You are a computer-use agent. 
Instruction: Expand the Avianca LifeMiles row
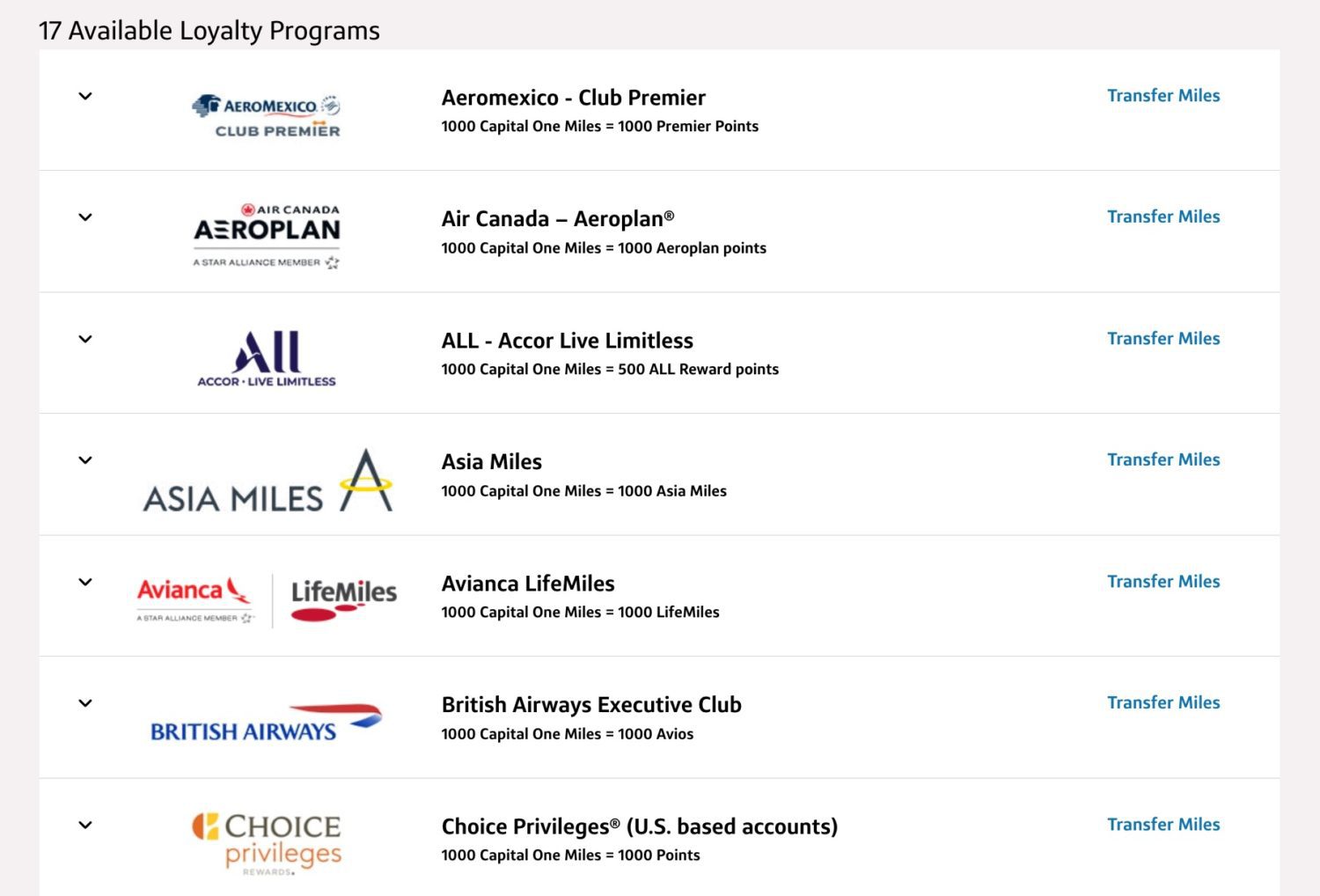pos(84,581)
